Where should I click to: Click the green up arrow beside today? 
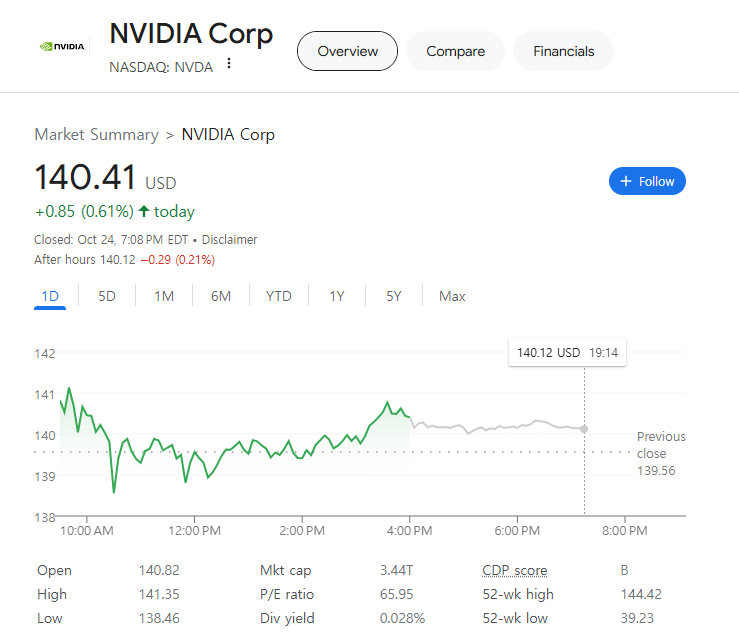[x=144, y=212]
